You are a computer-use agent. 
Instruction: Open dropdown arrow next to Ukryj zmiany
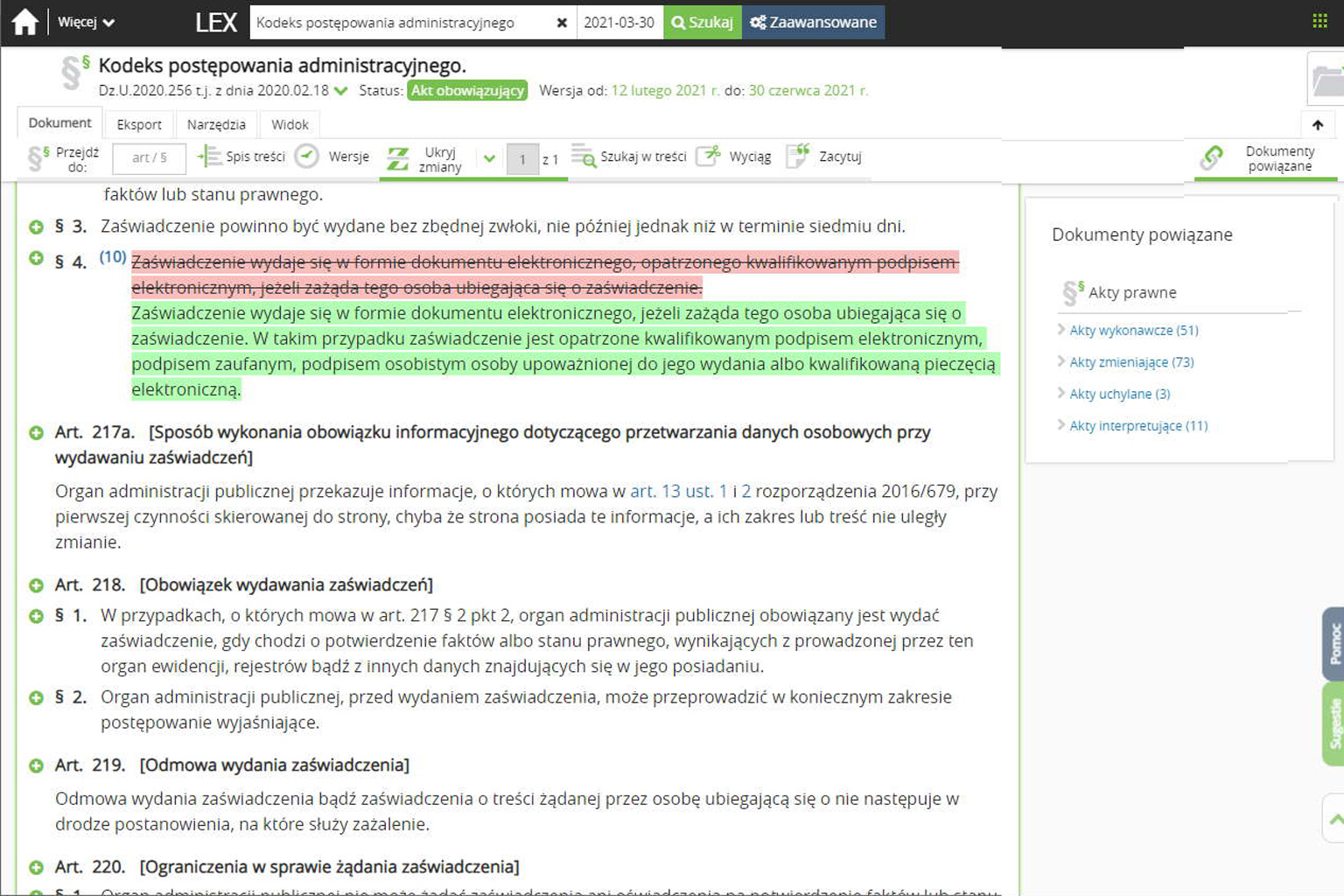point(489,158)
